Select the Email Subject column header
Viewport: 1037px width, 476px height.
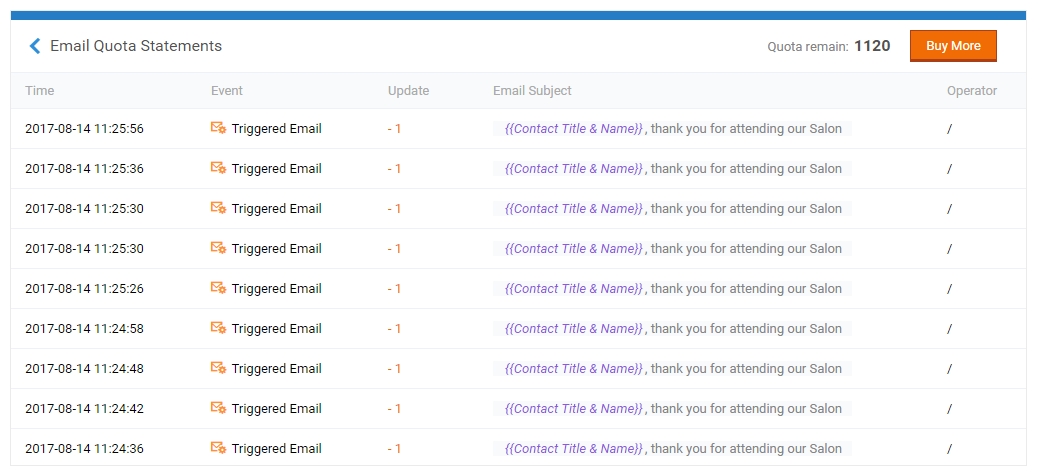coord(532,91)
